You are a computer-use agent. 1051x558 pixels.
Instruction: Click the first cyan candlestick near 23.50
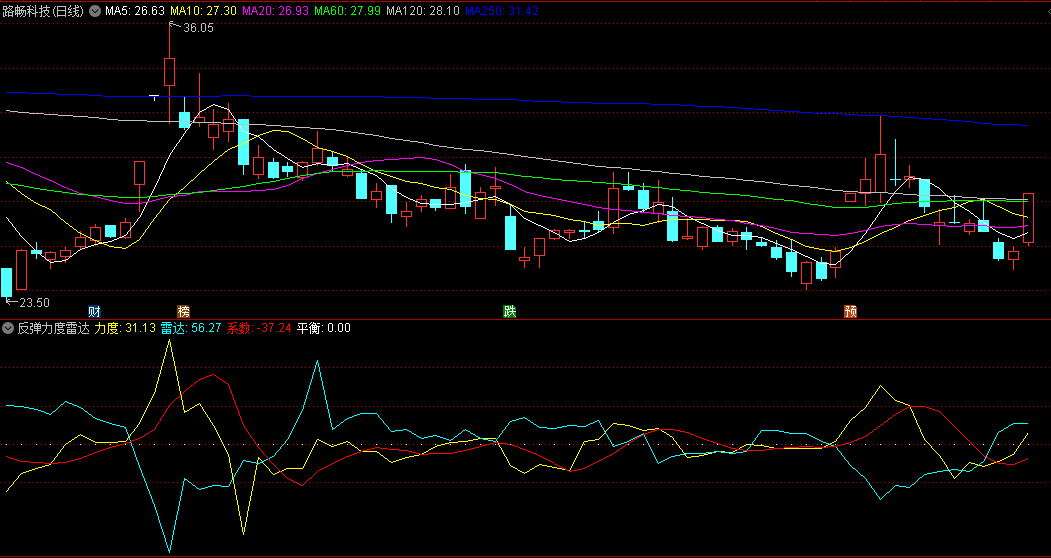click(7, 282)
